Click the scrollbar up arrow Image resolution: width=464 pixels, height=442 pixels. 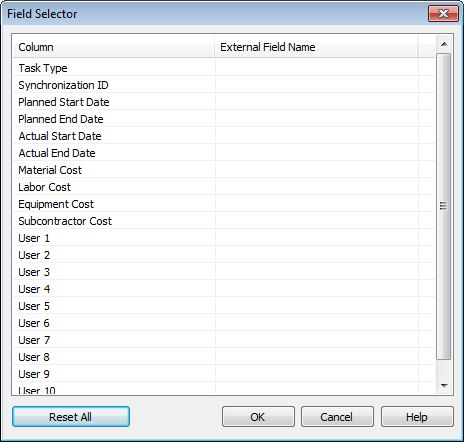[x=444, y=44]
